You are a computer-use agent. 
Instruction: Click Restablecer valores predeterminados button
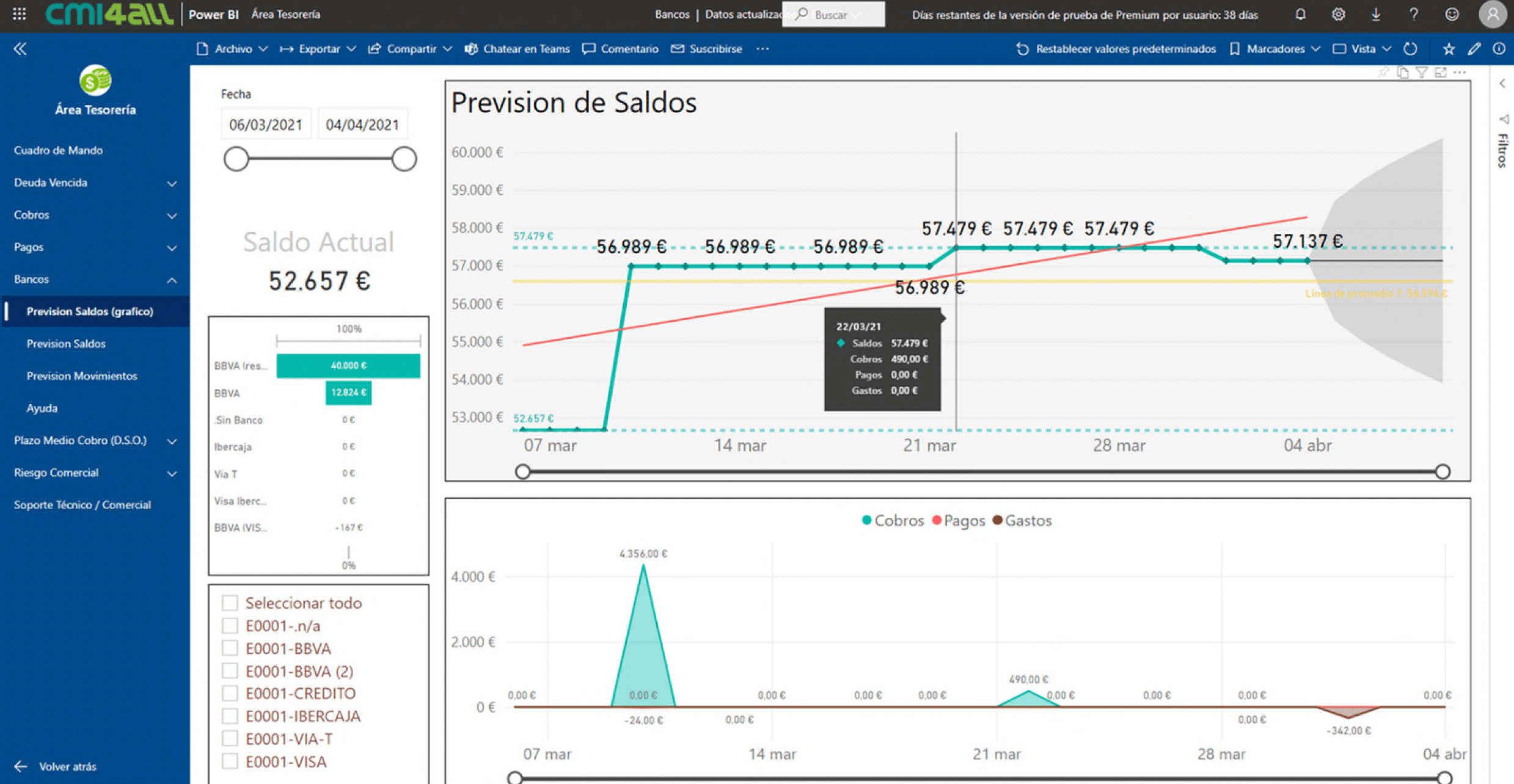[x=1116, y=49]
